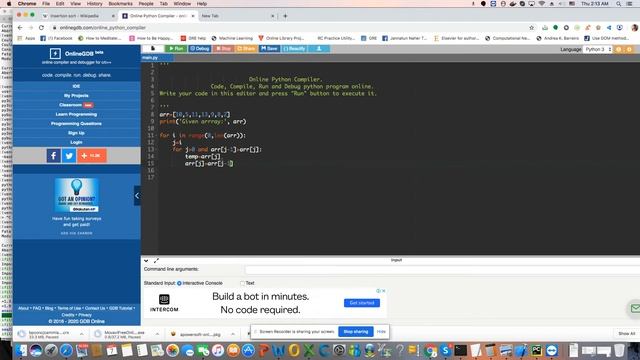640x360 pixels.
Task: Open the Chrome View menu
Action: coord(76,4)
